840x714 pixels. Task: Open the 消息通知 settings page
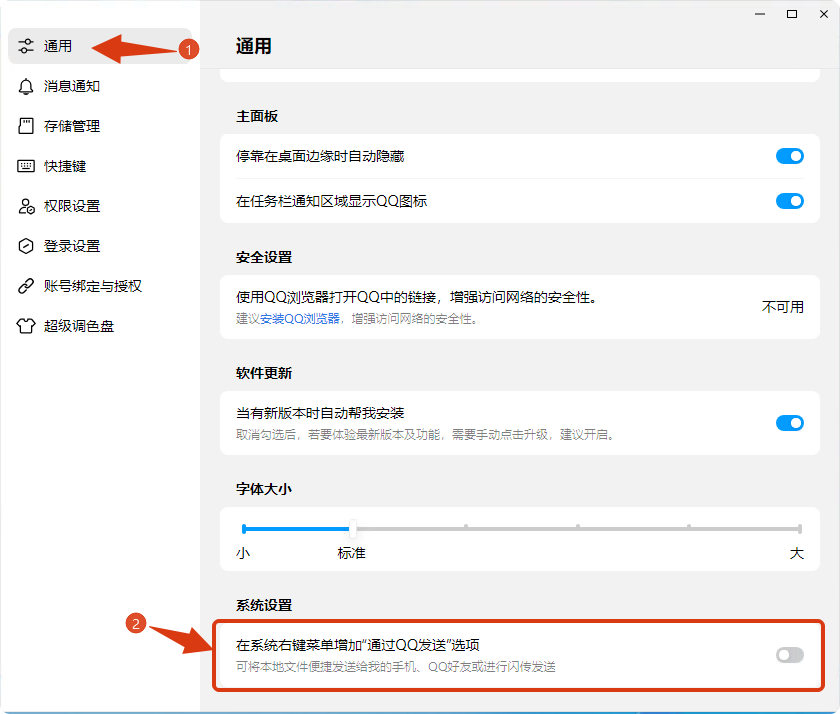coord(72,86)
